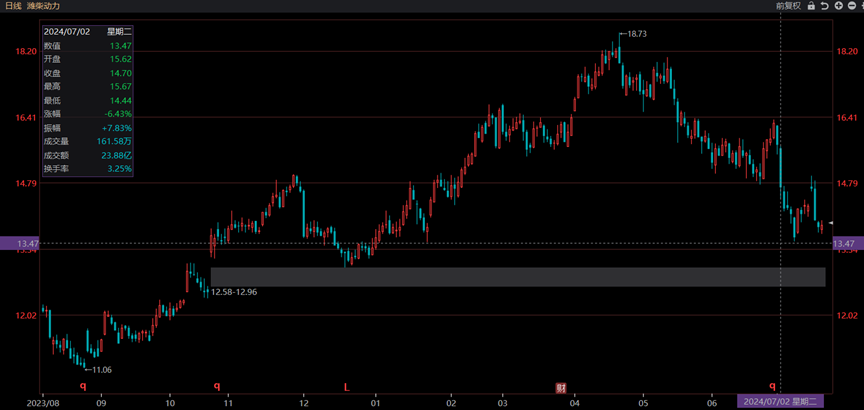Click the 16.41 label on right axis
Image resolution: width=864 pixels, height=410 pixels.
[846, 117]
